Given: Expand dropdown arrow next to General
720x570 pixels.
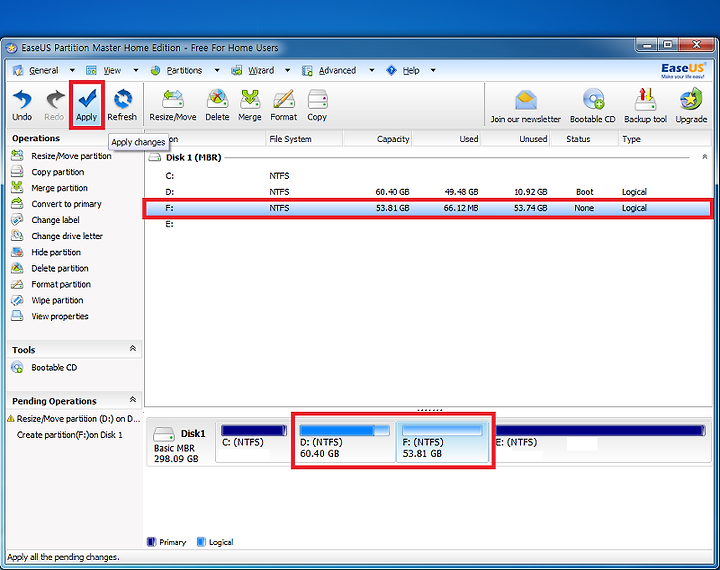Looking at the screenshot, I should (72, 70).
